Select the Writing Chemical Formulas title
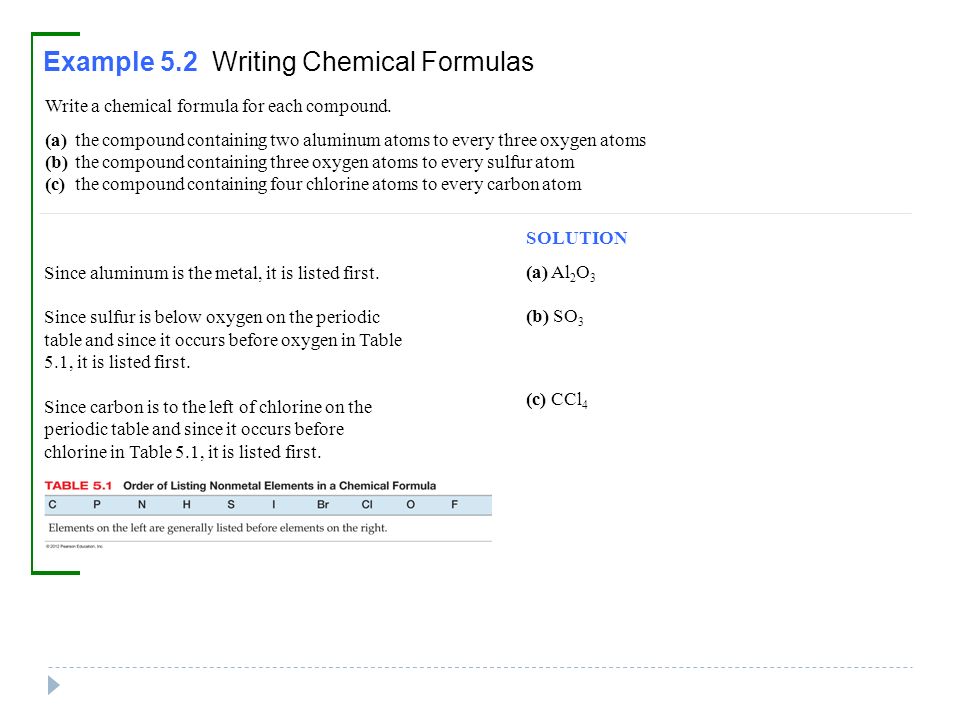 click(x=373, y=62)
